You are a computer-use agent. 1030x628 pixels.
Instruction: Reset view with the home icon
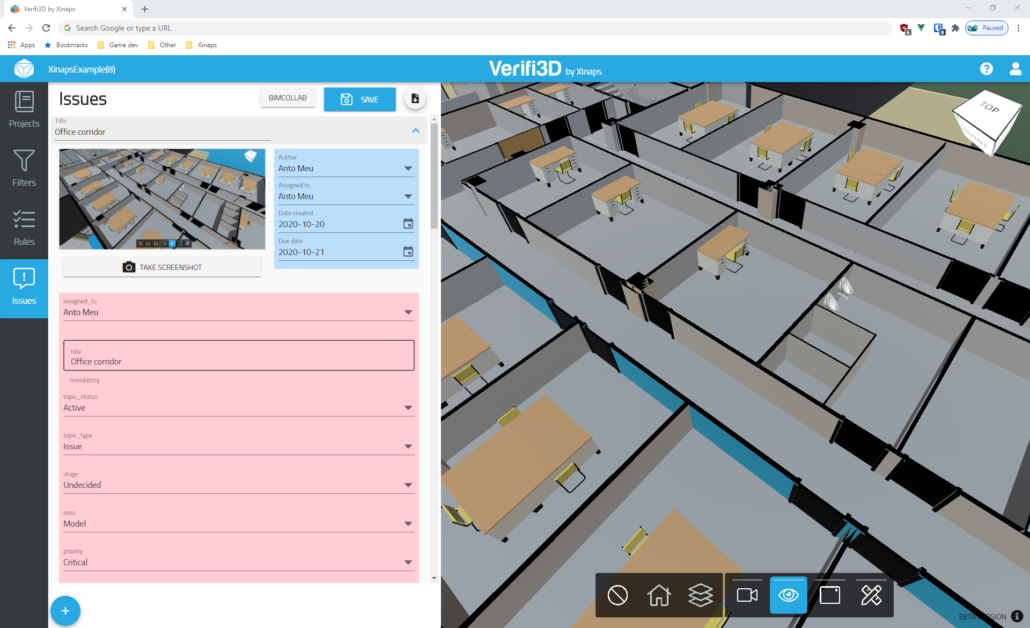[659, 595]
